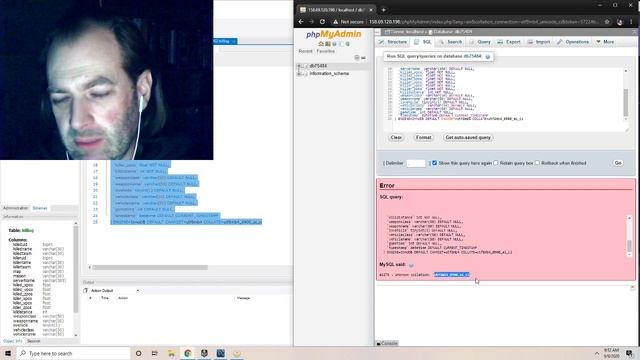Image resolution: width=640 pixels, height=360 pixels.
Task: Click the Clear button
Action: [x=396, y=138]
